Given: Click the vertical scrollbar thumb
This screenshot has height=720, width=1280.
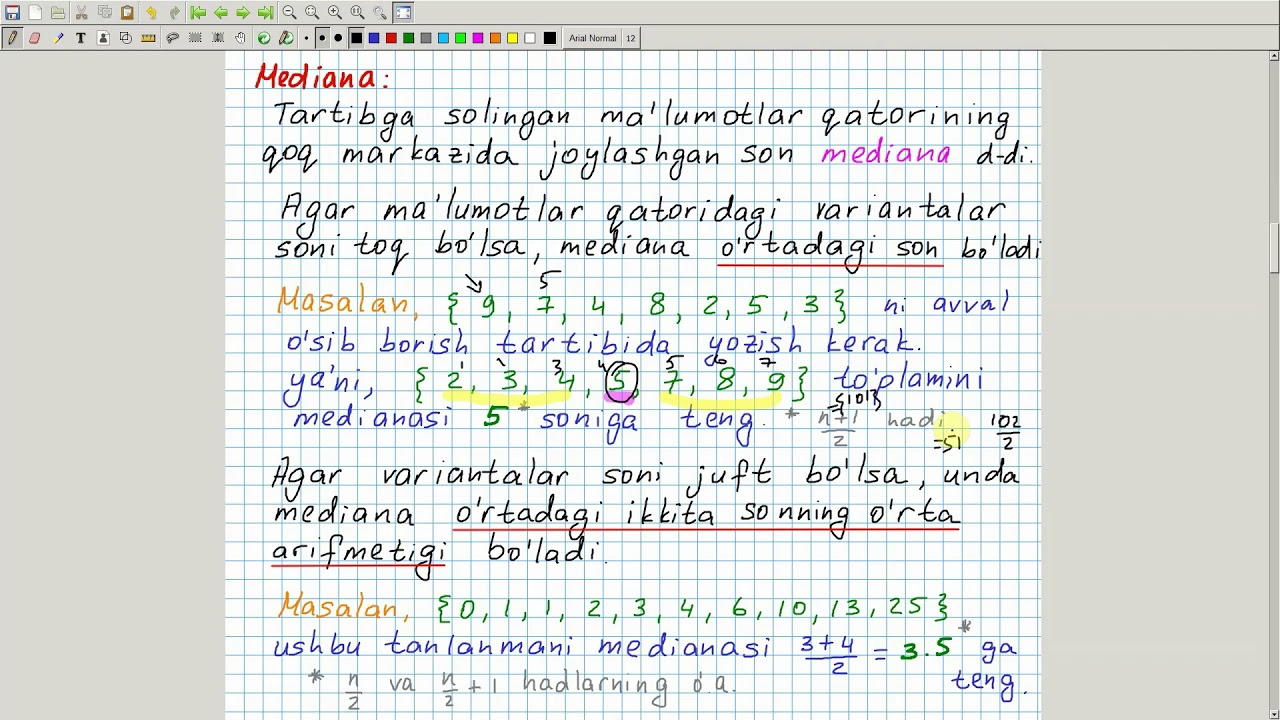Looking at the screenshot, I should click(1274, 248).
